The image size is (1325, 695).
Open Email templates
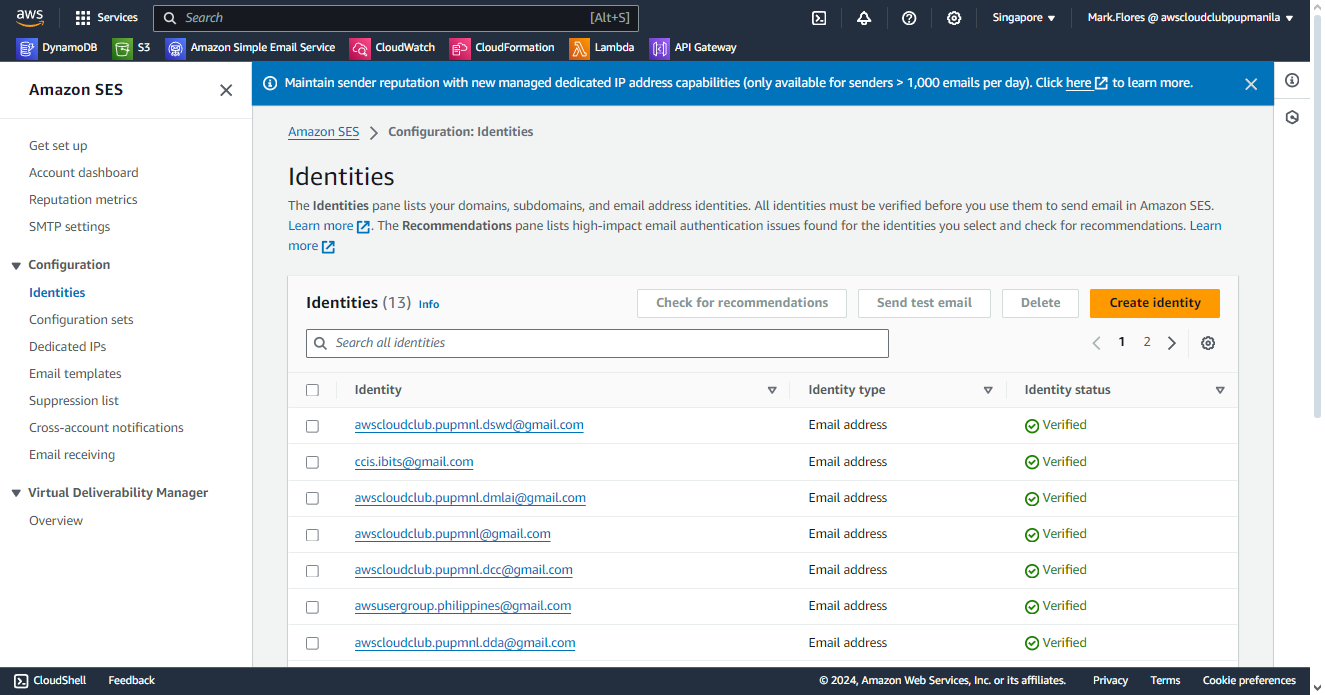75,374
